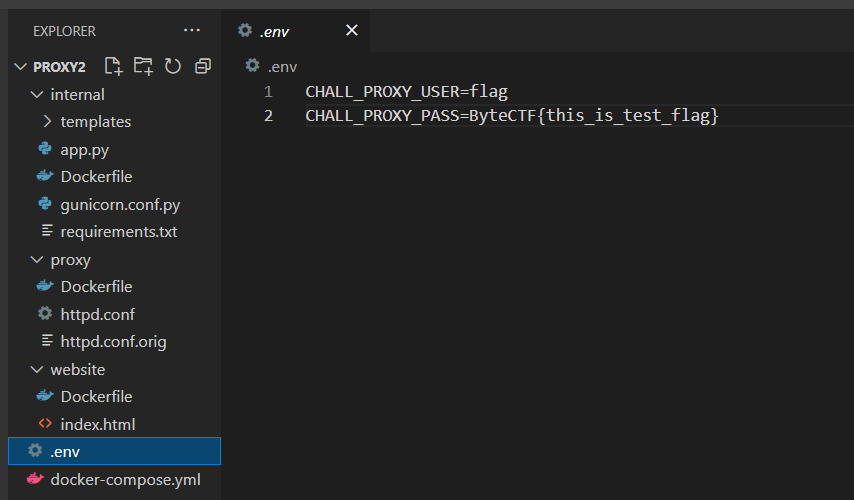854x500 pixels.
Task: Open httpd.conf.orig file
Action: tap(113, 342)
